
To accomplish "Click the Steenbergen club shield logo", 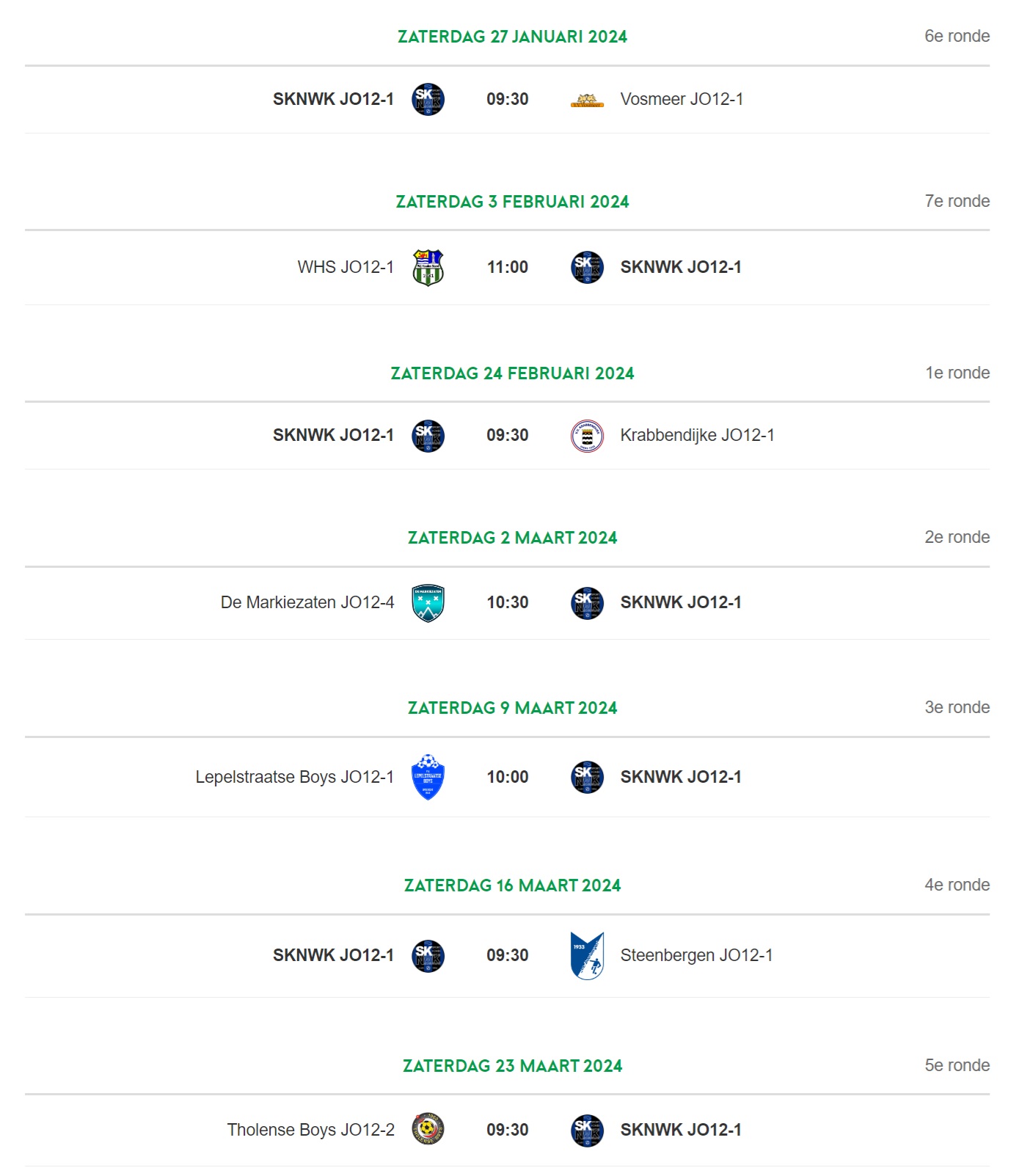I will point(587,955).
